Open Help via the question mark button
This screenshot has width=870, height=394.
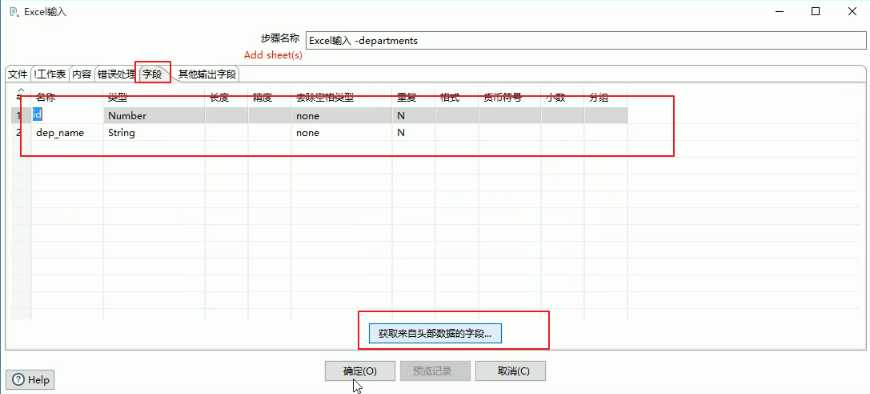click(31, 380)
